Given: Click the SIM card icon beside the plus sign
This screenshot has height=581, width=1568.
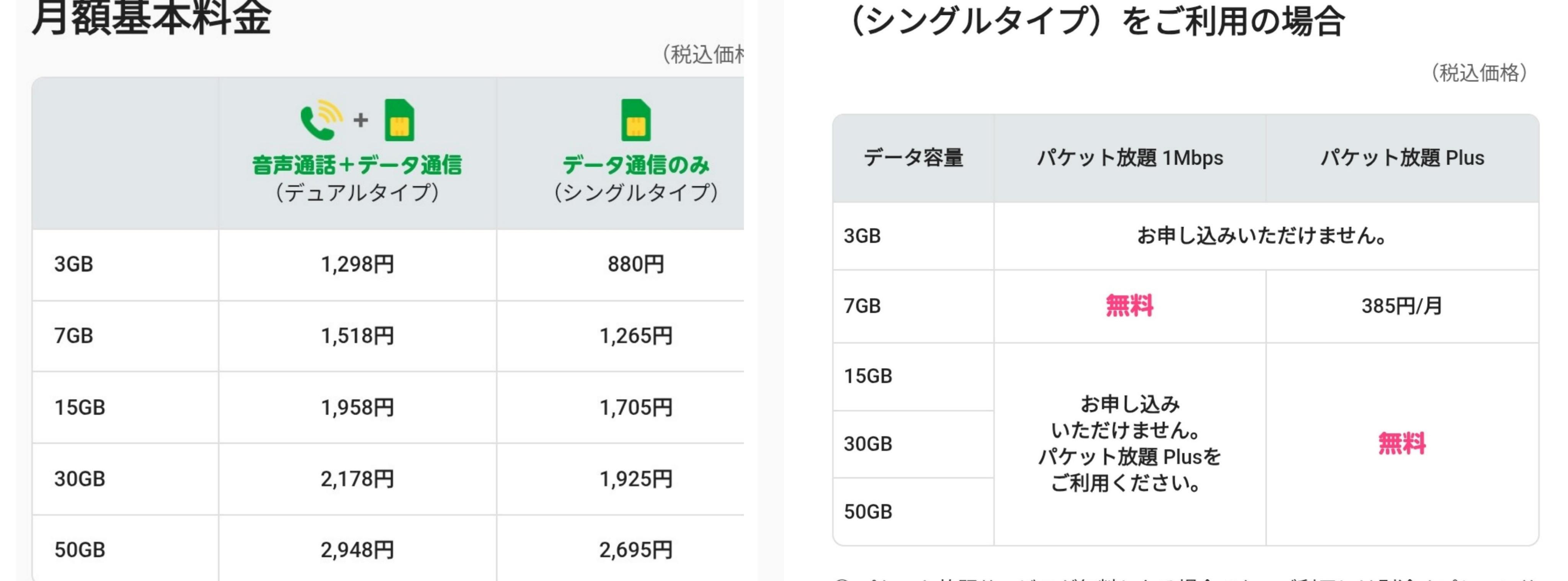Looking at the screenshot, I should (399, 120).
